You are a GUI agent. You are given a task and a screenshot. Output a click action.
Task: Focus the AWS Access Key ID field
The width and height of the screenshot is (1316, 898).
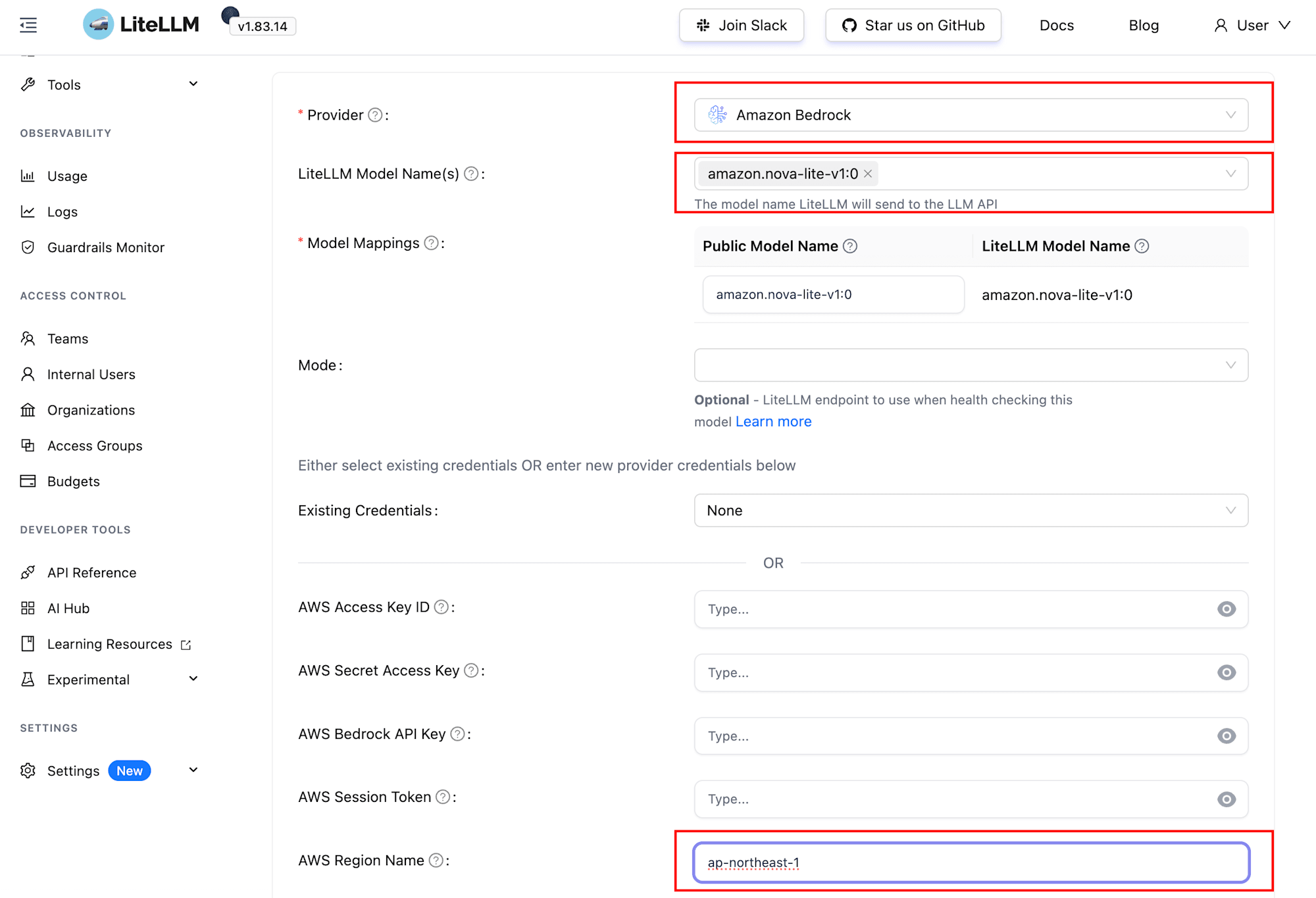[971, 609]
